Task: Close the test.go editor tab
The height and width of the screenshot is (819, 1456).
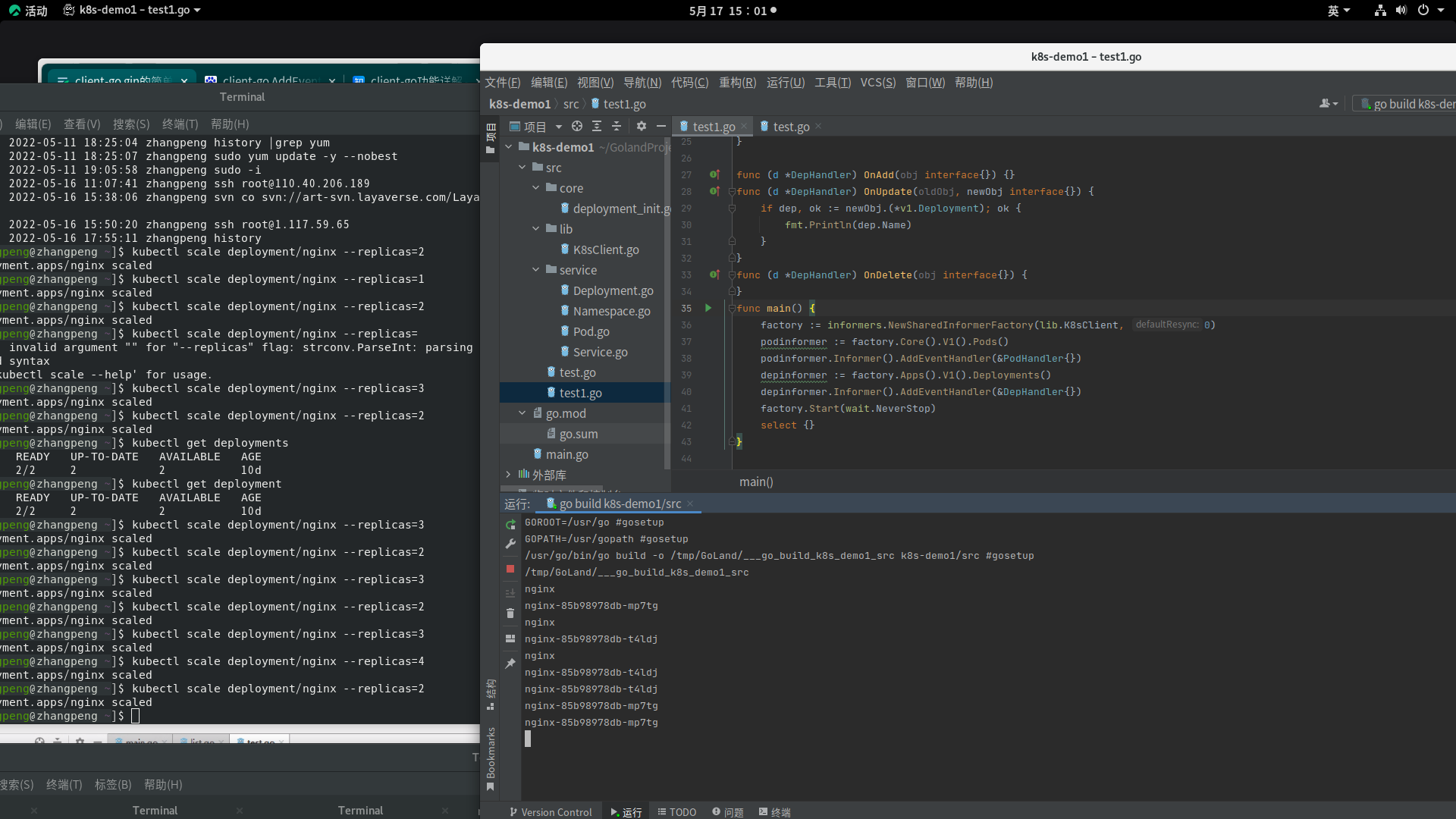Action: pos(818,127)
